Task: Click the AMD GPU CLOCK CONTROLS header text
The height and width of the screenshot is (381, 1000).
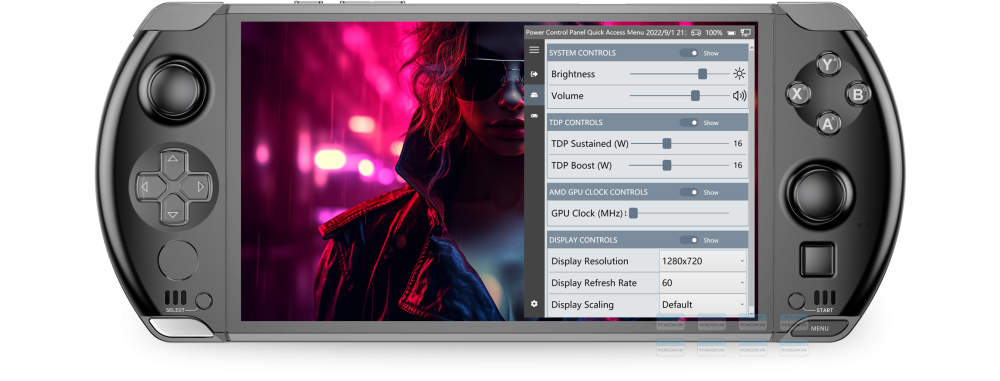Action: point(598,192)
